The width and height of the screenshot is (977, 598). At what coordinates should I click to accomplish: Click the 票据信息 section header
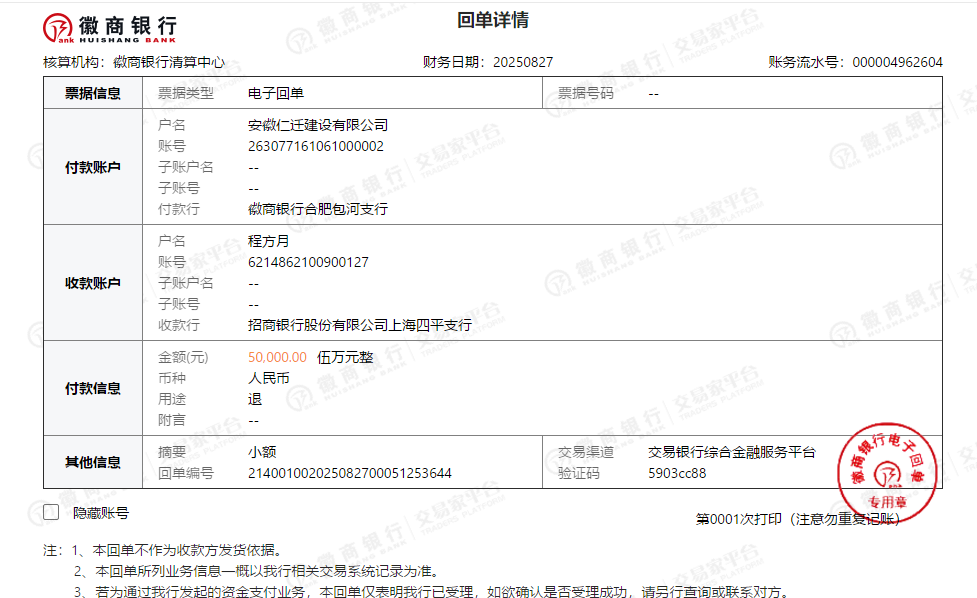93,93
